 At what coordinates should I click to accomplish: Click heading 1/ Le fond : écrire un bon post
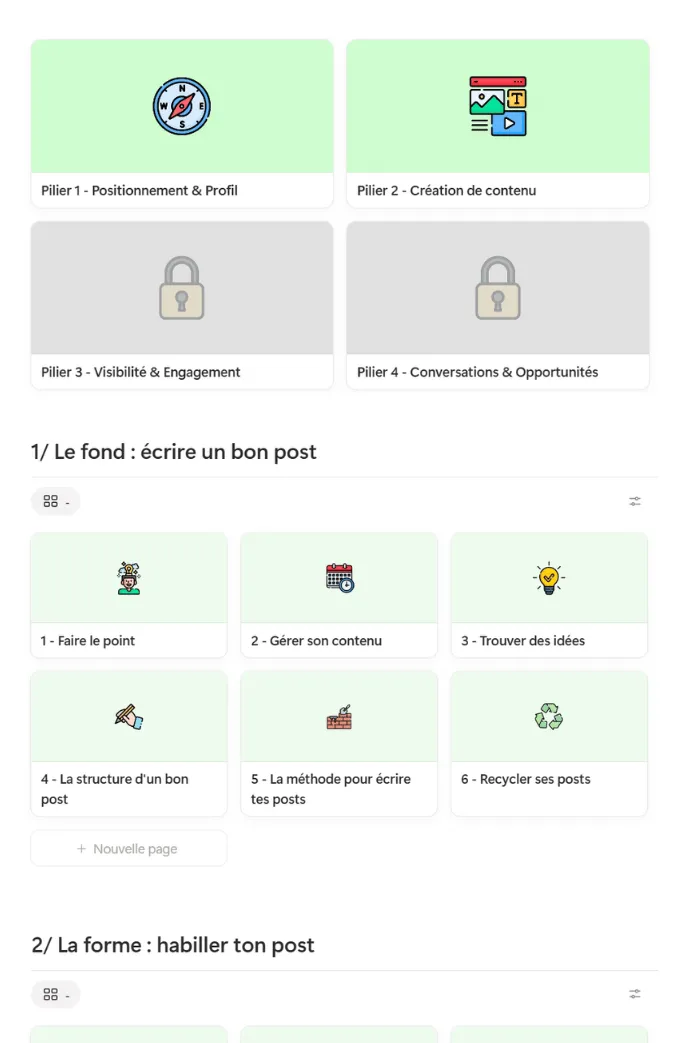174,452
